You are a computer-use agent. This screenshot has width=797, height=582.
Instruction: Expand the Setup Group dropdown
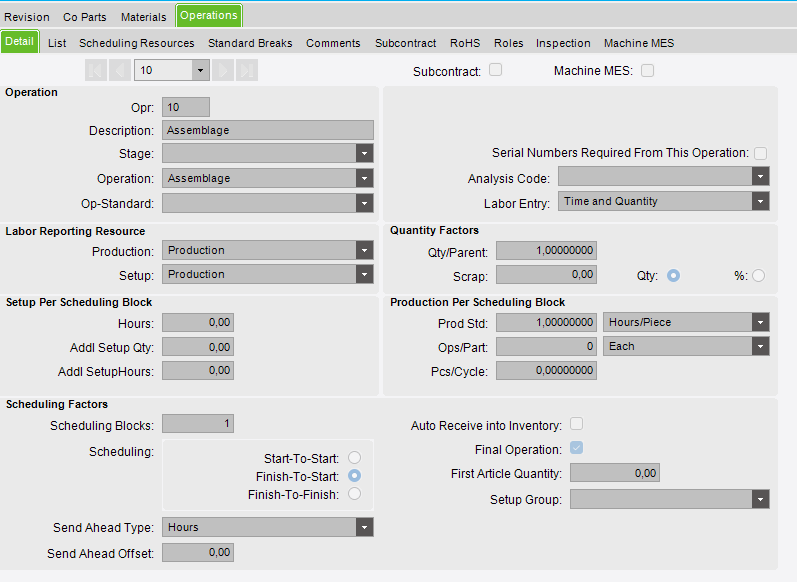click(760, 499)
